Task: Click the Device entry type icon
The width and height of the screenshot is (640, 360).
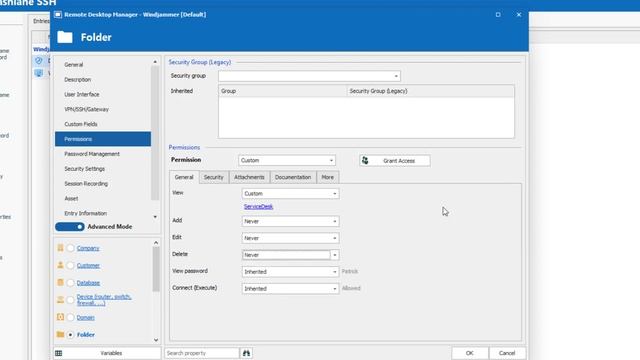Action: (x=60, y=300)
